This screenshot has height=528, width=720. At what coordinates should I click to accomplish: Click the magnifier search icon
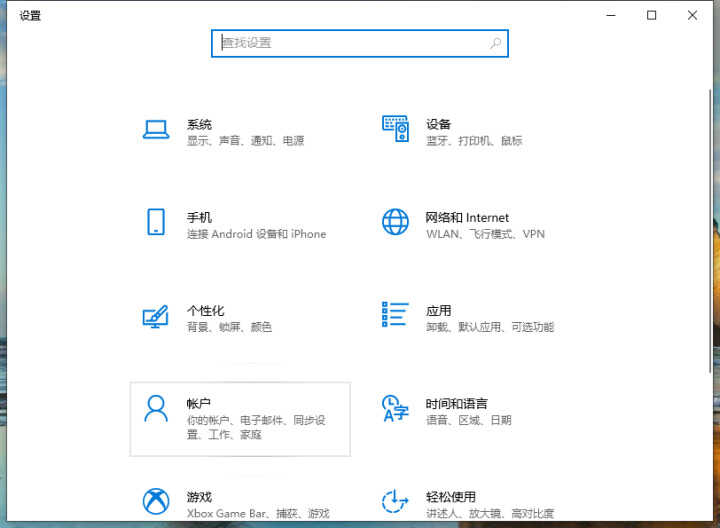tap(495, 43)
